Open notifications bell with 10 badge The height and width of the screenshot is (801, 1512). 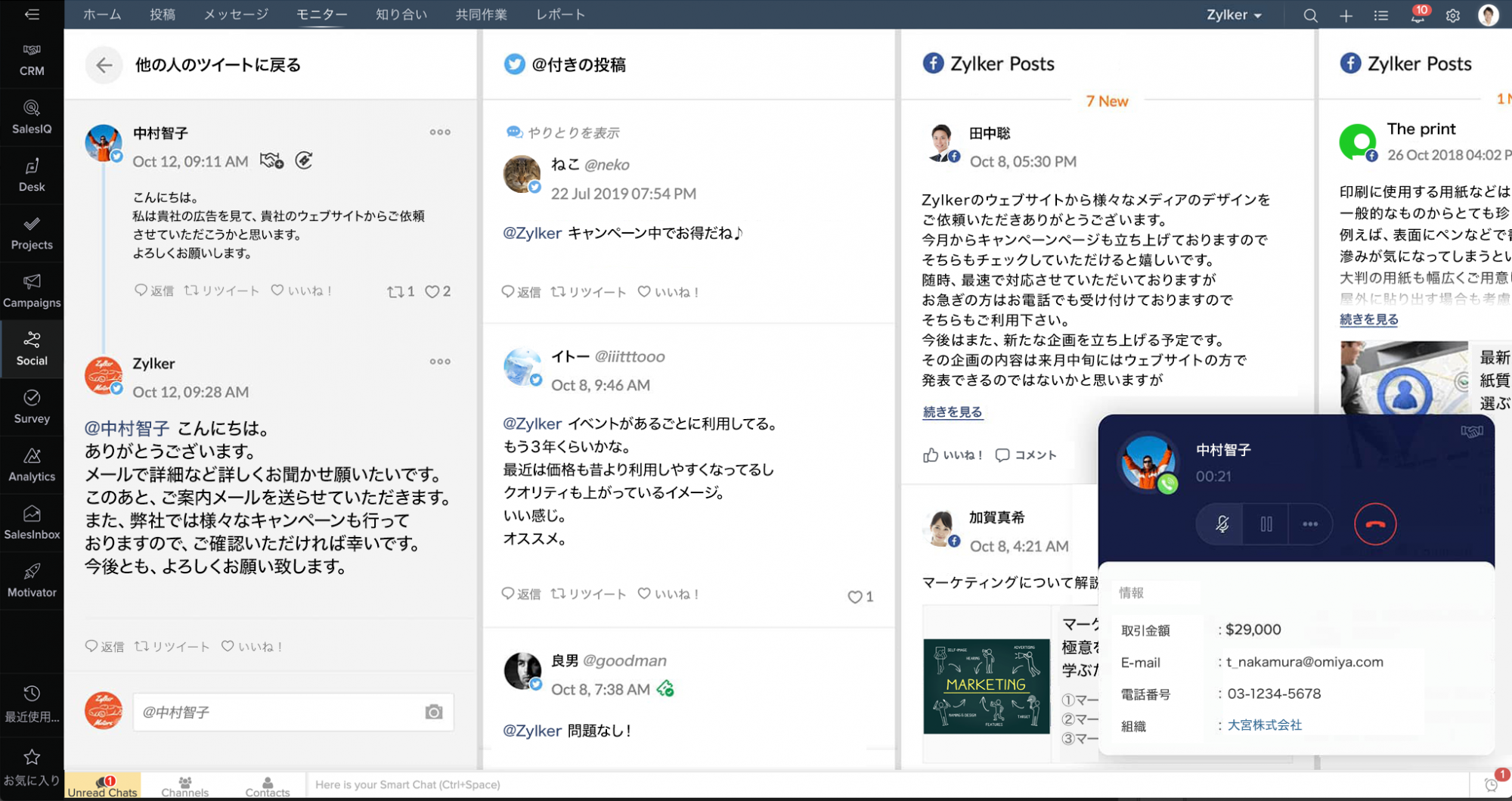1418,14
